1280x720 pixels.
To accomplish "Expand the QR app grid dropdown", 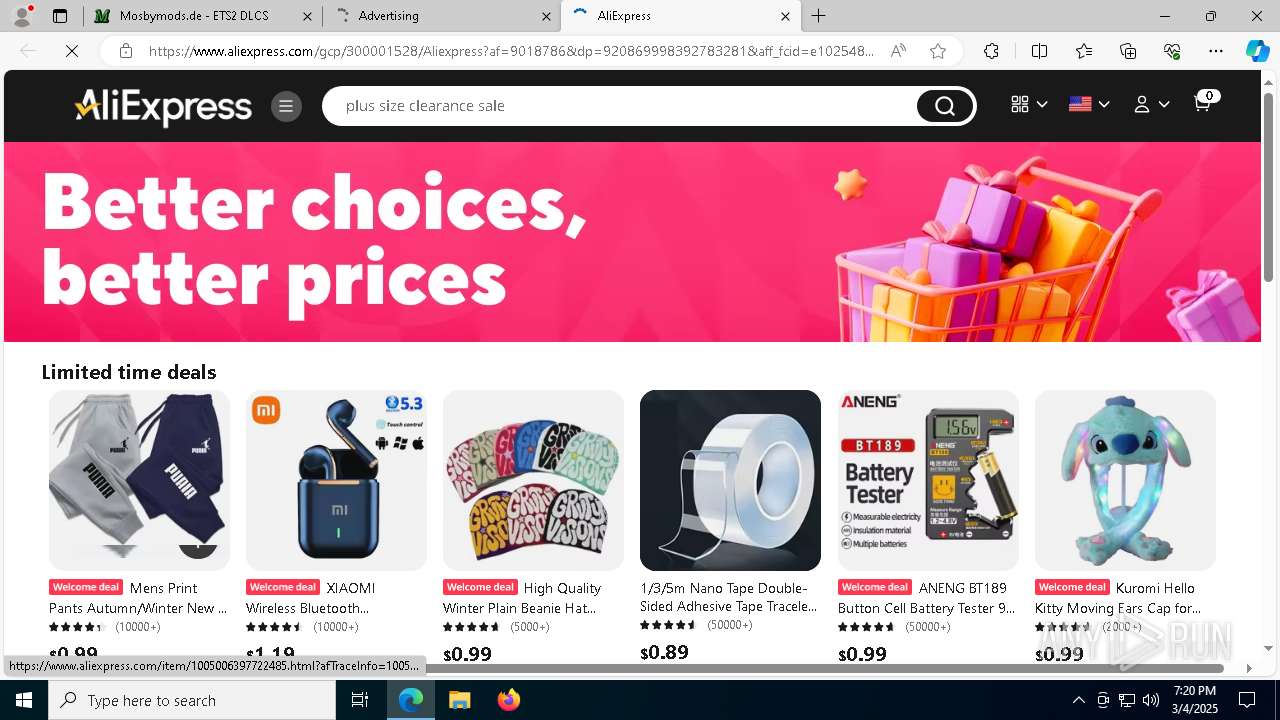I will click(1028, 104).
